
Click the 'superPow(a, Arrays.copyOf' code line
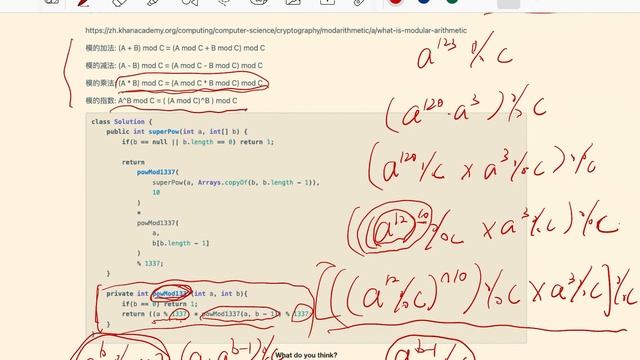pyautogui.click(x=236, y=182)
